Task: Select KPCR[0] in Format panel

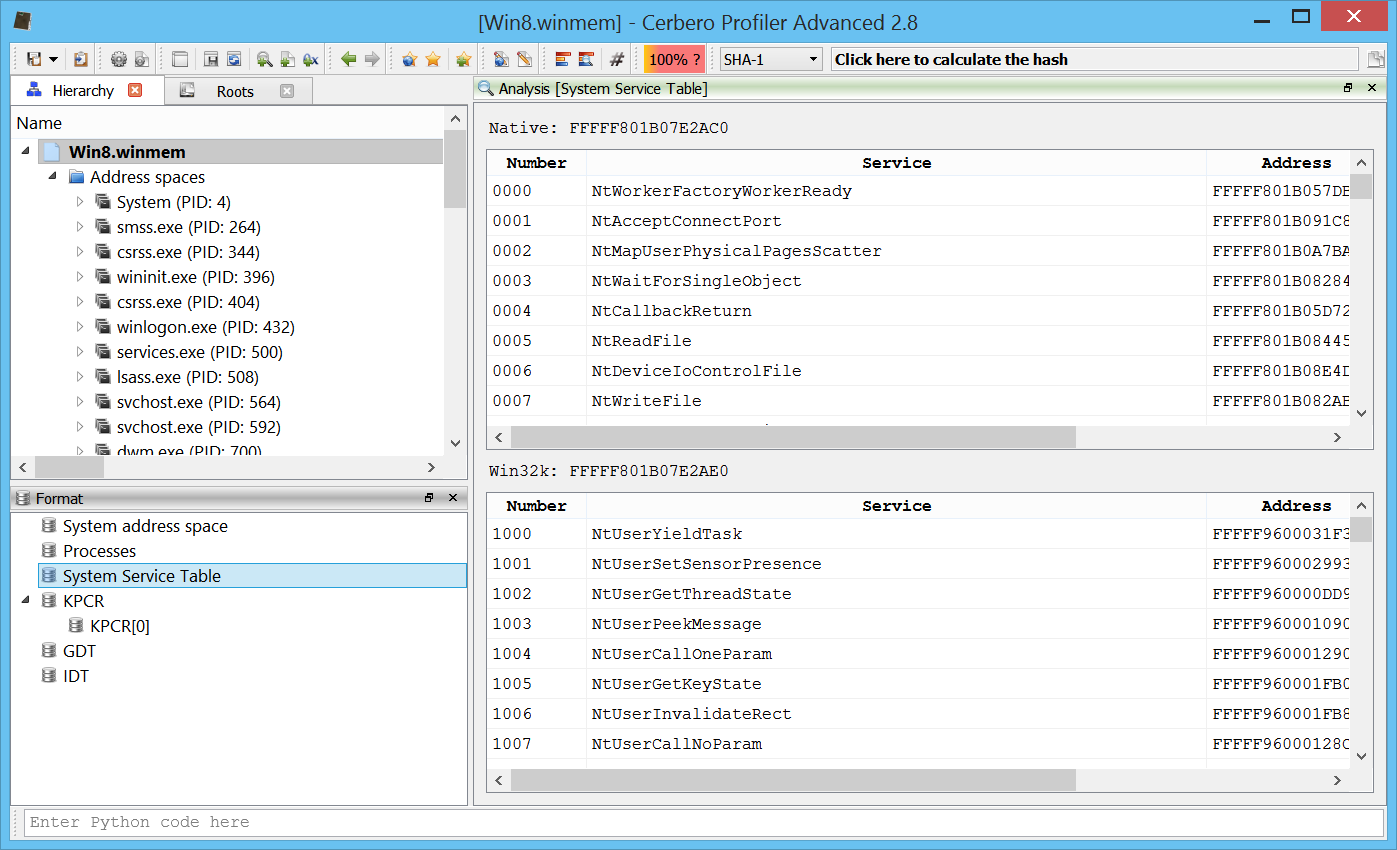Action: pos(120,626)
